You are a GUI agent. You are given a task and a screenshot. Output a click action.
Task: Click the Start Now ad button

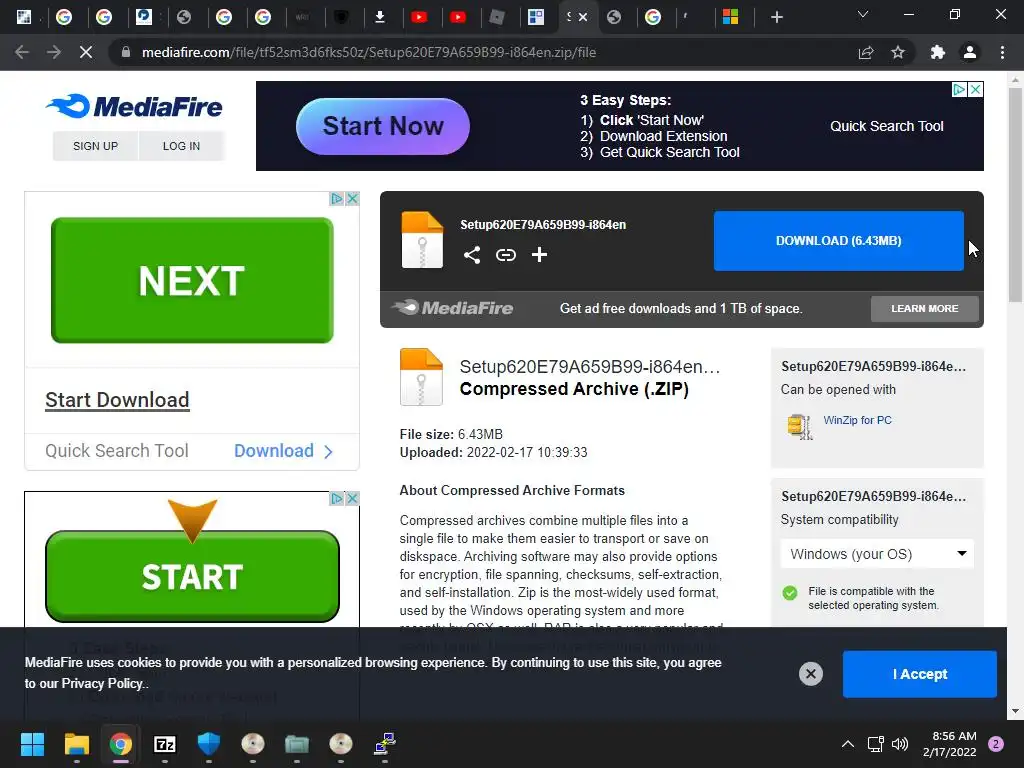(x=383, y=126)
